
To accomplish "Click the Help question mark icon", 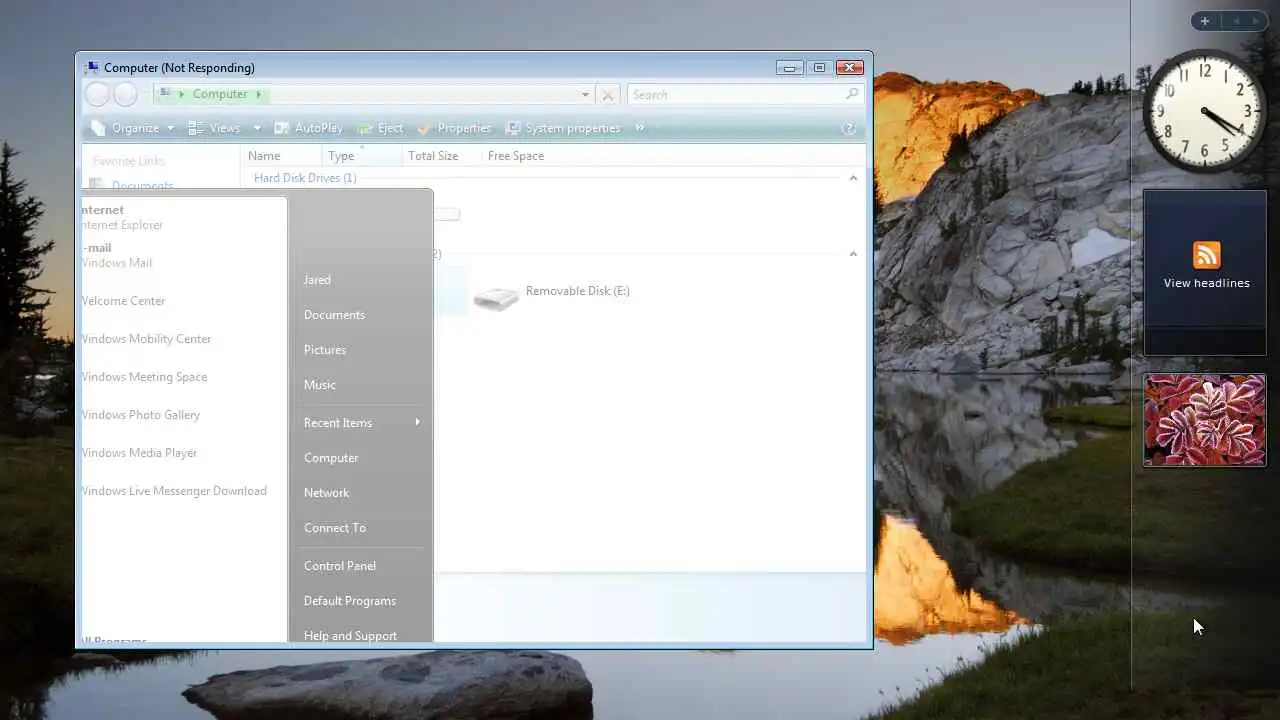I will (849, 128).
